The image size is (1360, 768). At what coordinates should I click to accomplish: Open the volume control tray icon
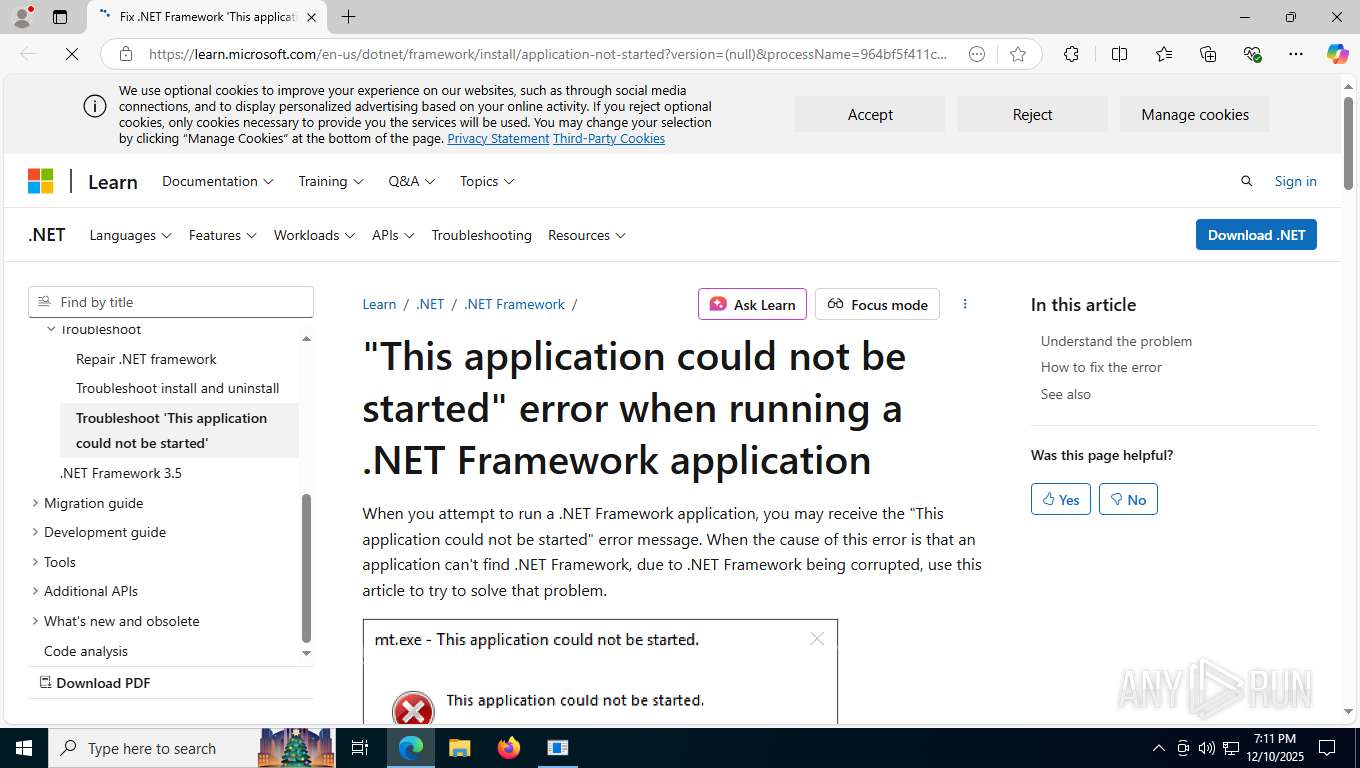tap(1206, 748)
